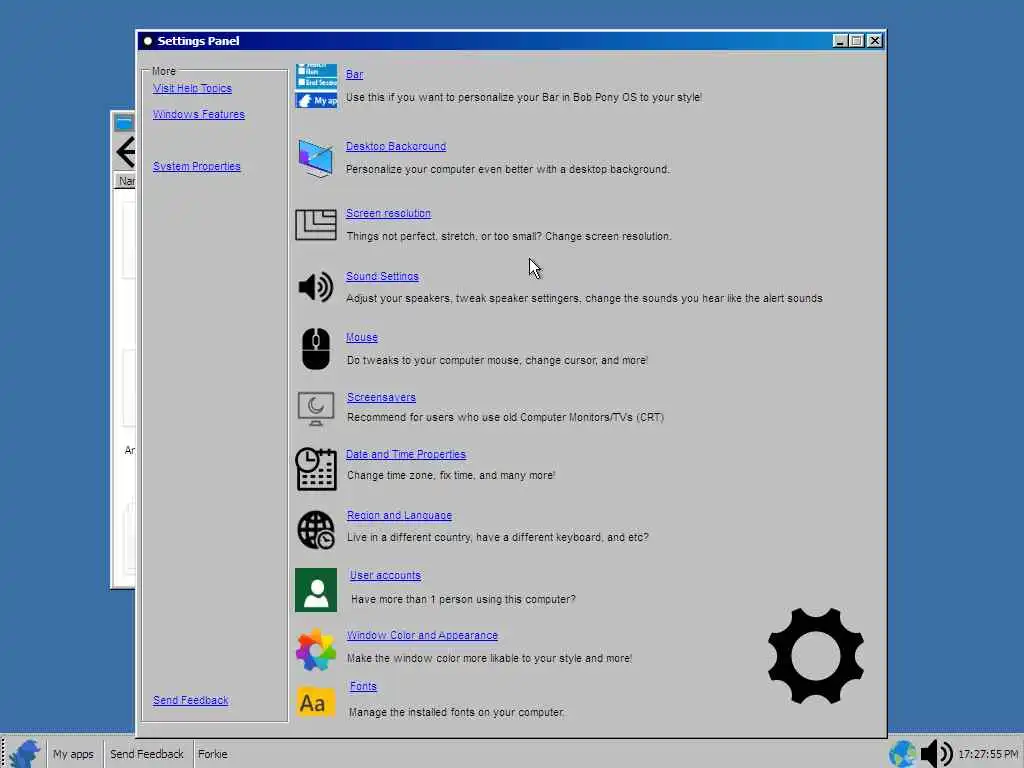Click the yellow Fonts Aa icon
The width and height of the screenshot is (1024, 768).
(x=316, y=702)
